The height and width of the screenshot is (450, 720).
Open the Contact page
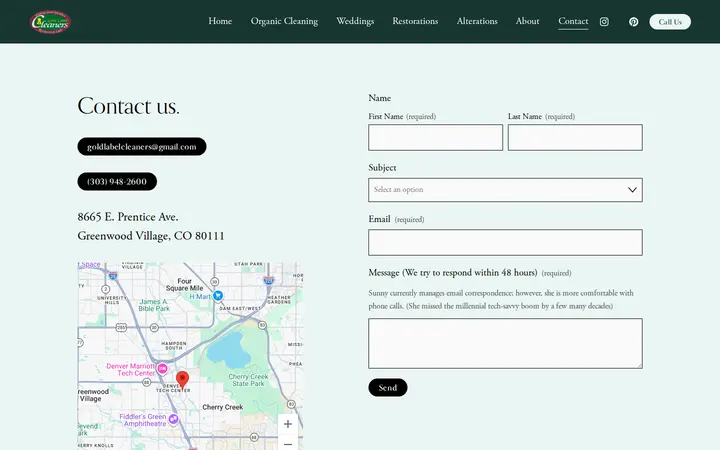tap(573, 21)
